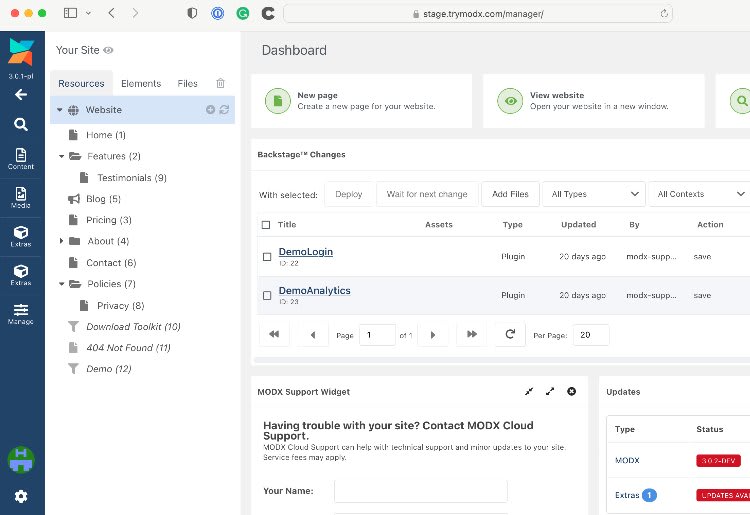Close the MODX Support Widget
Viewport: 750px width, 515px height.
click(572, 391)
